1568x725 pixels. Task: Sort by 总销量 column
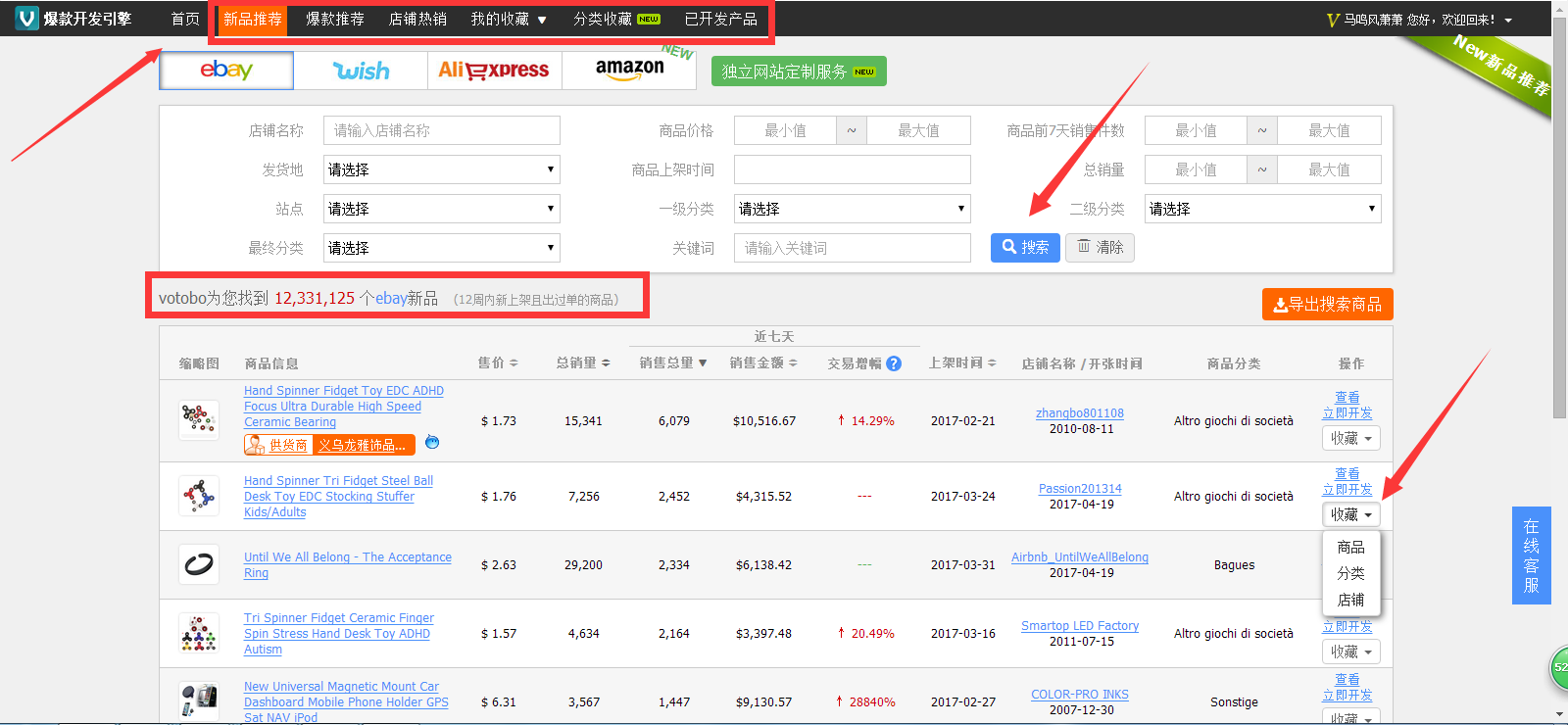[583, 363]
